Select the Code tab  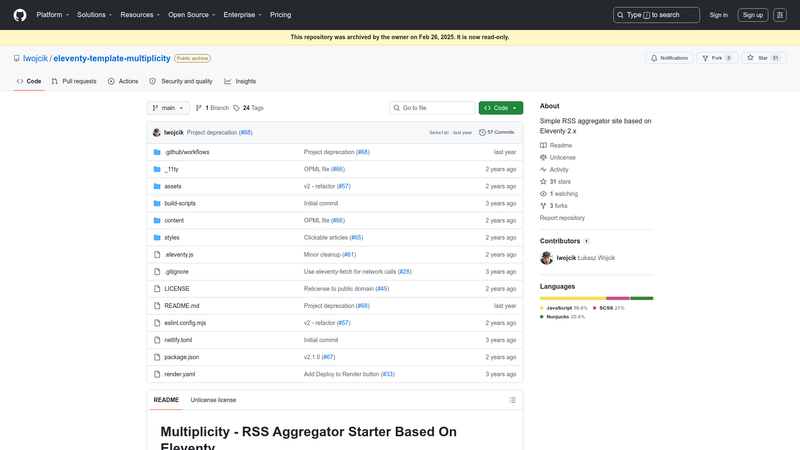click(29, 81)
